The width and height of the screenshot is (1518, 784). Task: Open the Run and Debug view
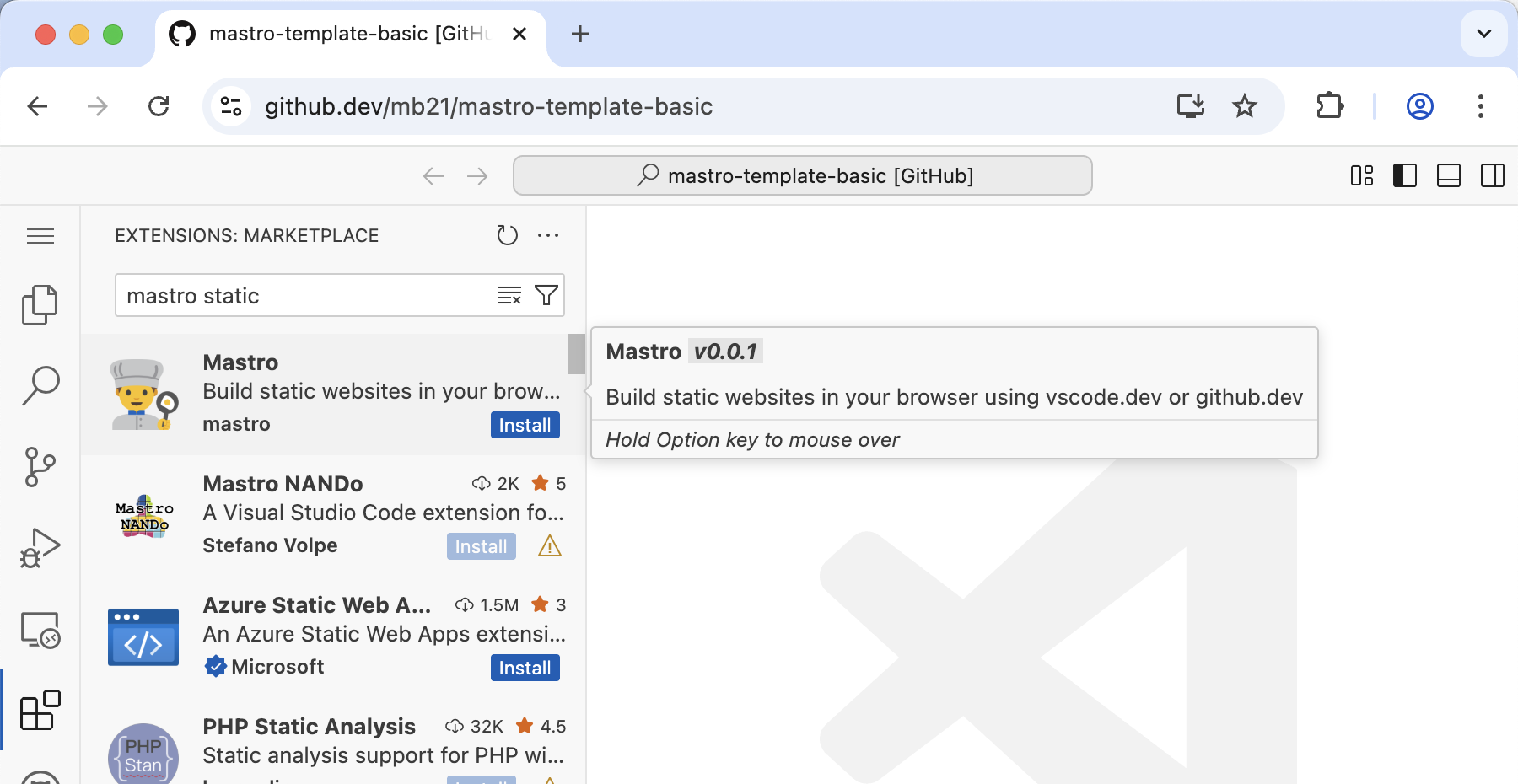(40, 548)
